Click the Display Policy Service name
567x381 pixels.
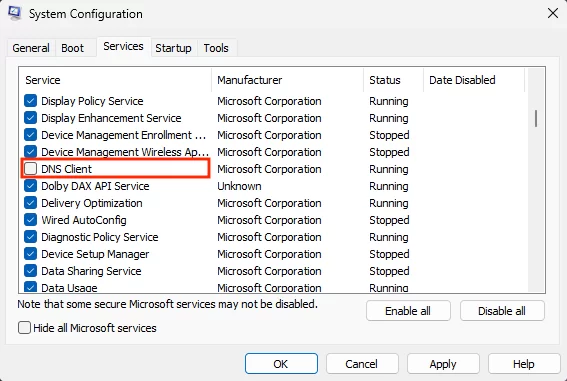click(92, 101)
